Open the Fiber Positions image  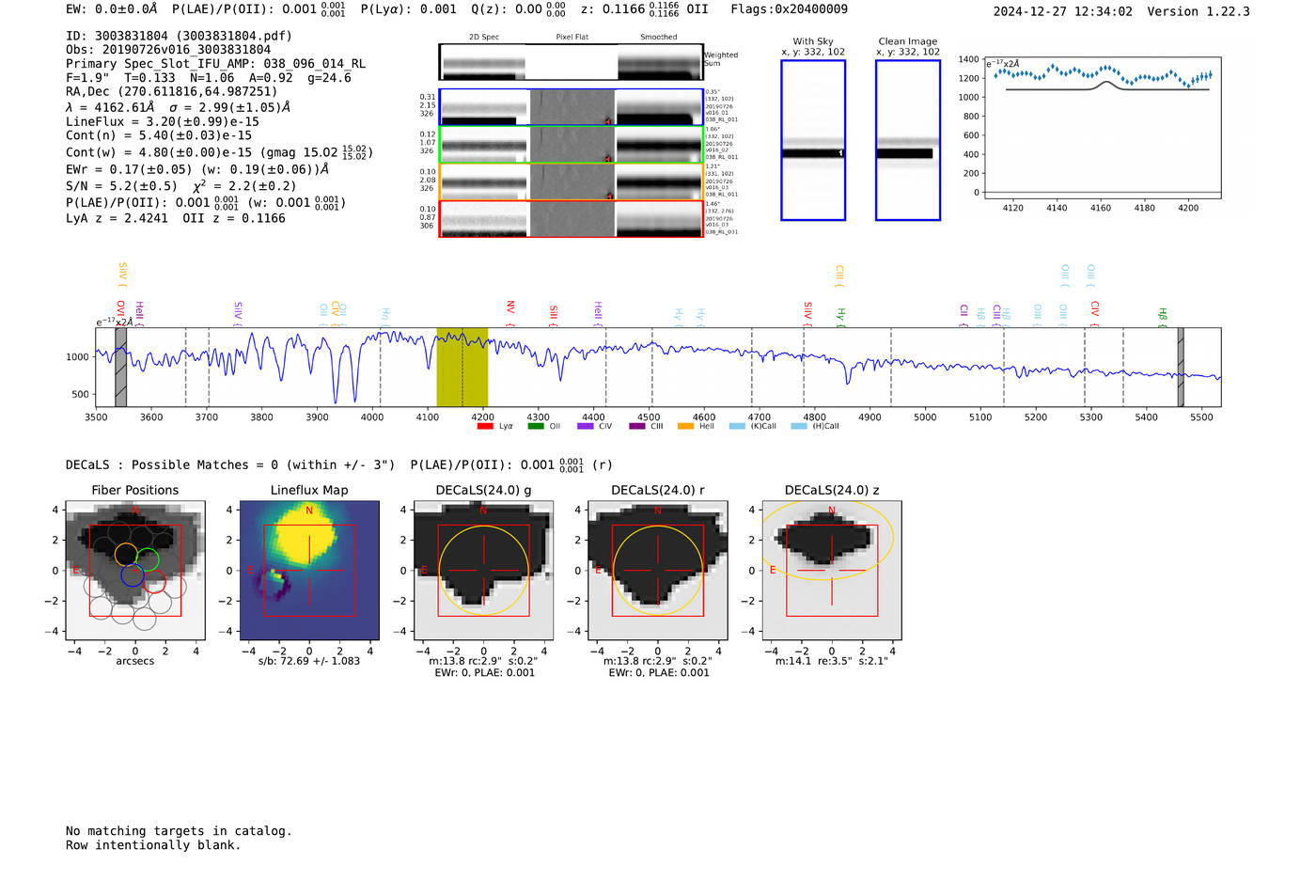pyautogui.click(x=135, y=571)
